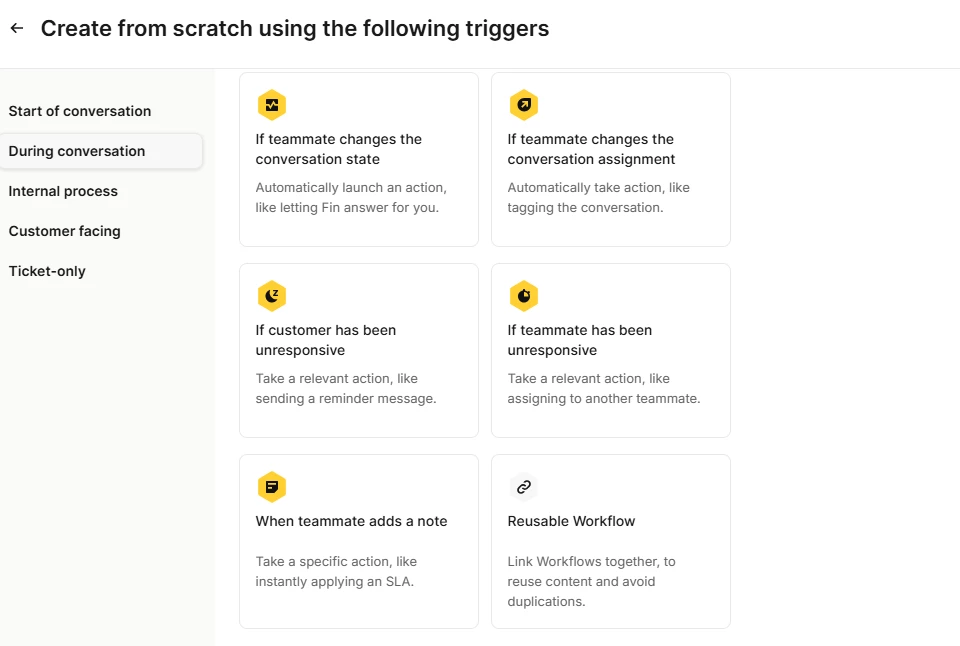This screenshot has height=646, width=960.
Task: Click 'sending a reminder message' description text
Action: click(346, 398)
